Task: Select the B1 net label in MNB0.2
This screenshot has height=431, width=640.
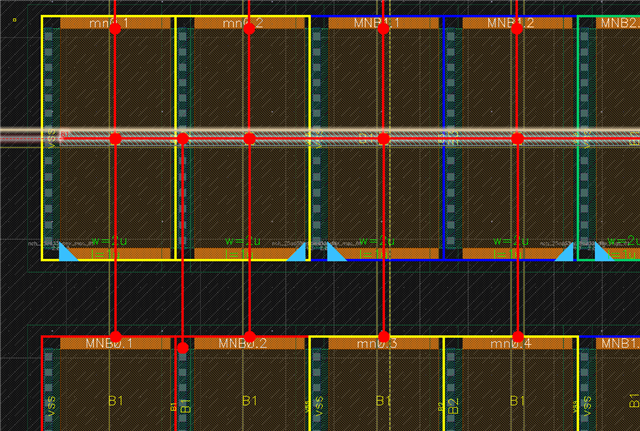Action: click(249, 400)
